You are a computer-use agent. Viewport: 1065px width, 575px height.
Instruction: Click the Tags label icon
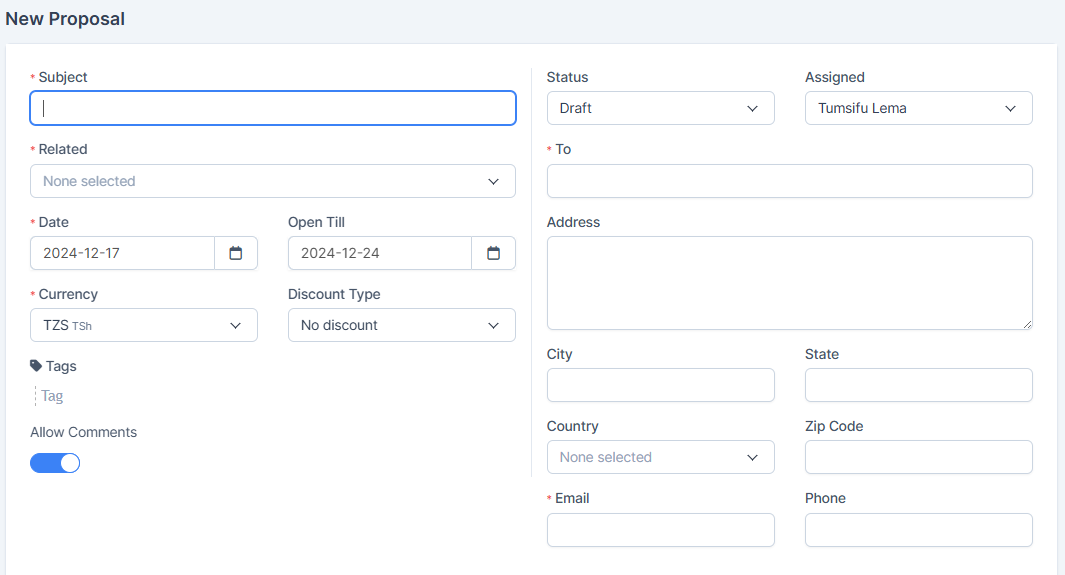(36, 366)
